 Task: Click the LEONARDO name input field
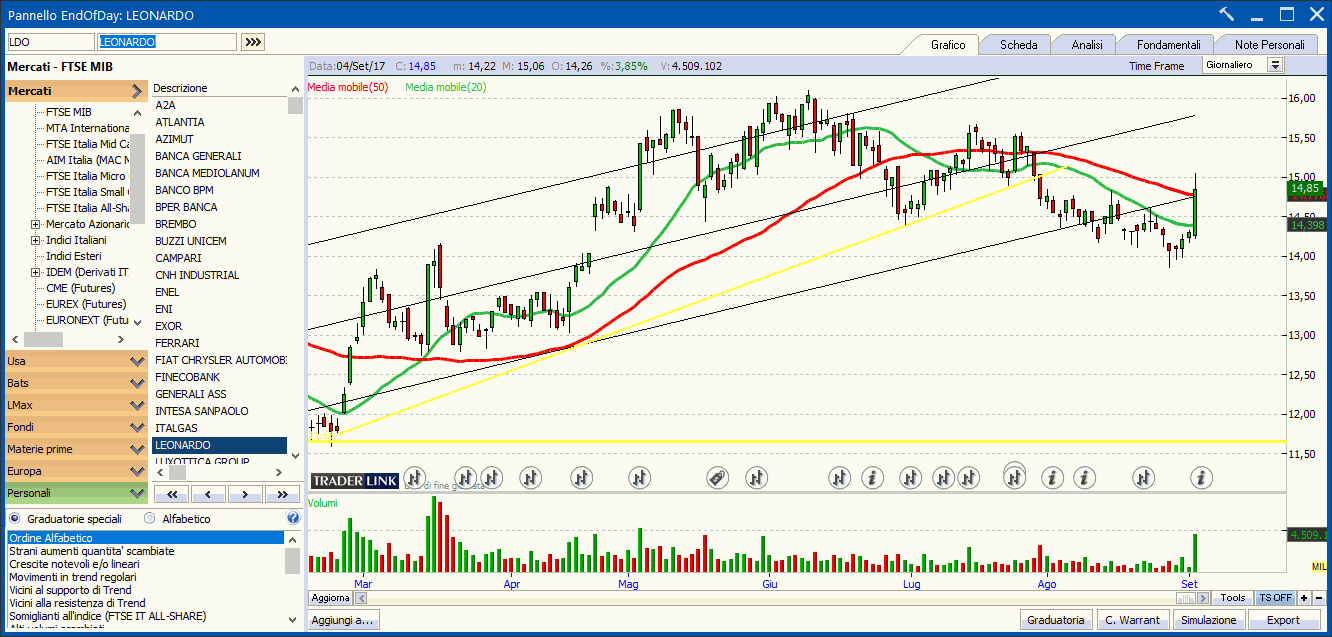tap(167, 42)
